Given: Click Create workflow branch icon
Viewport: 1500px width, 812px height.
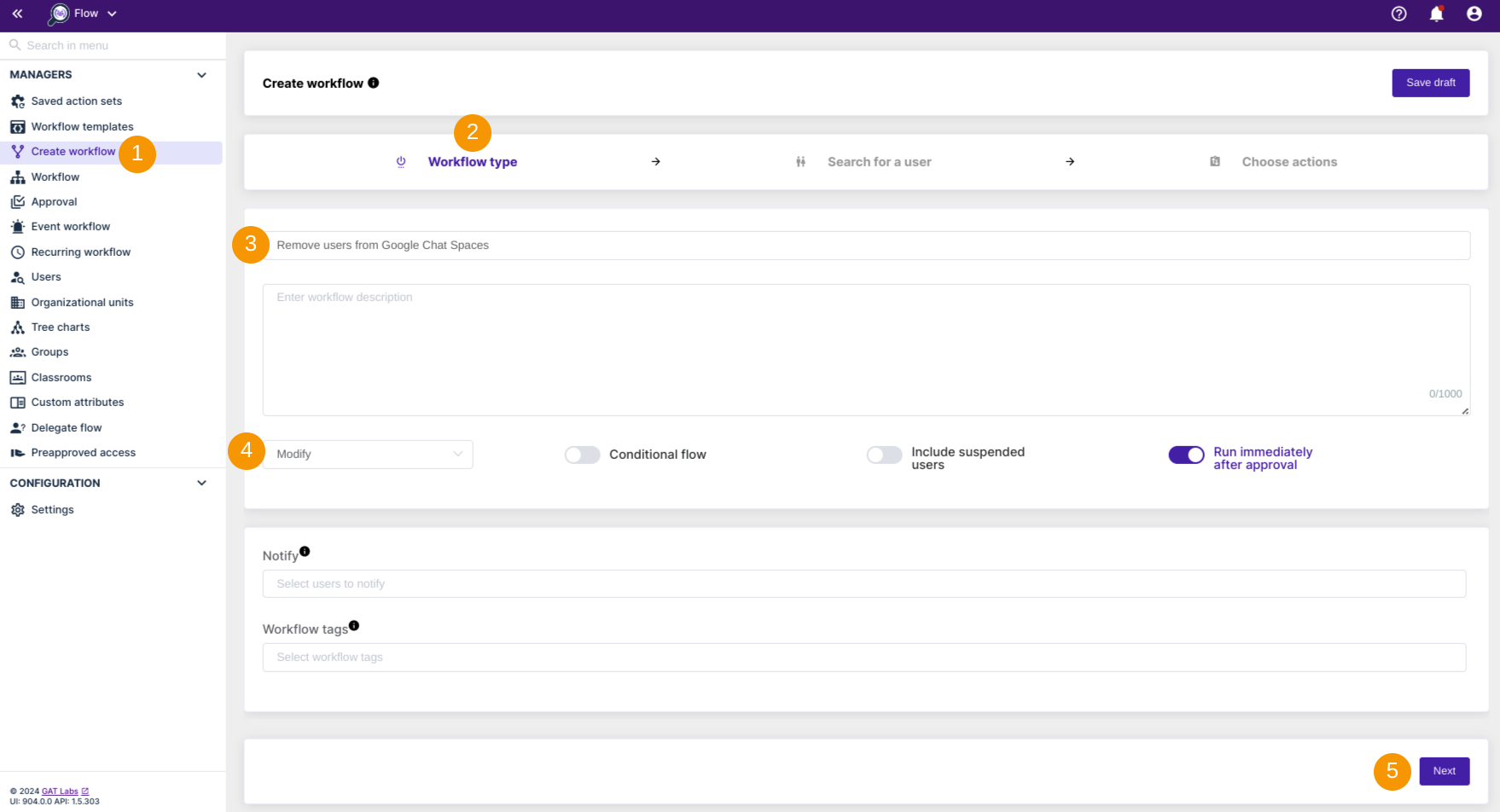Looking at the screenshot, I should (18, 152).
